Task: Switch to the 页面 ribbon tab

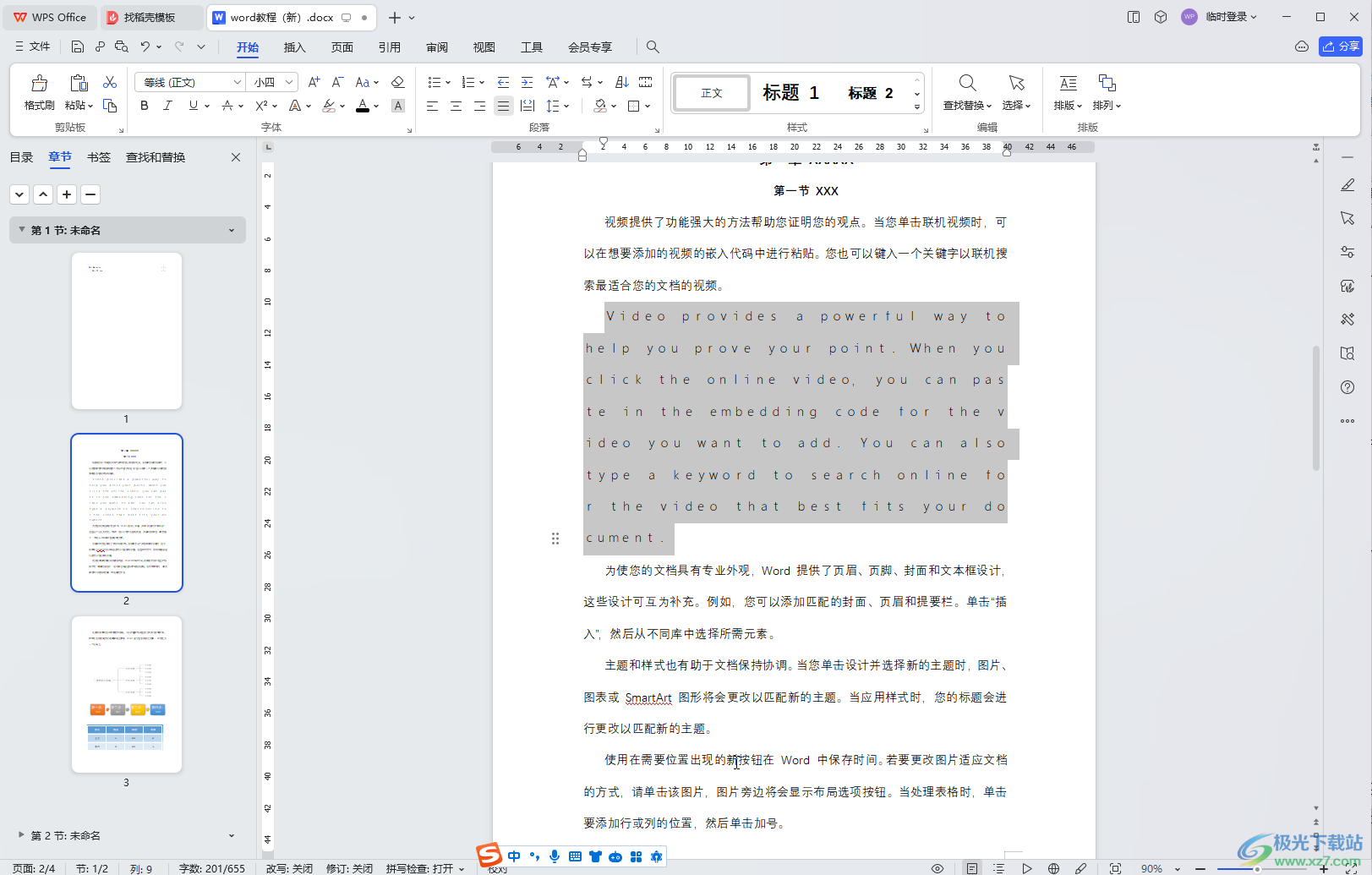Action: (342, 47)
